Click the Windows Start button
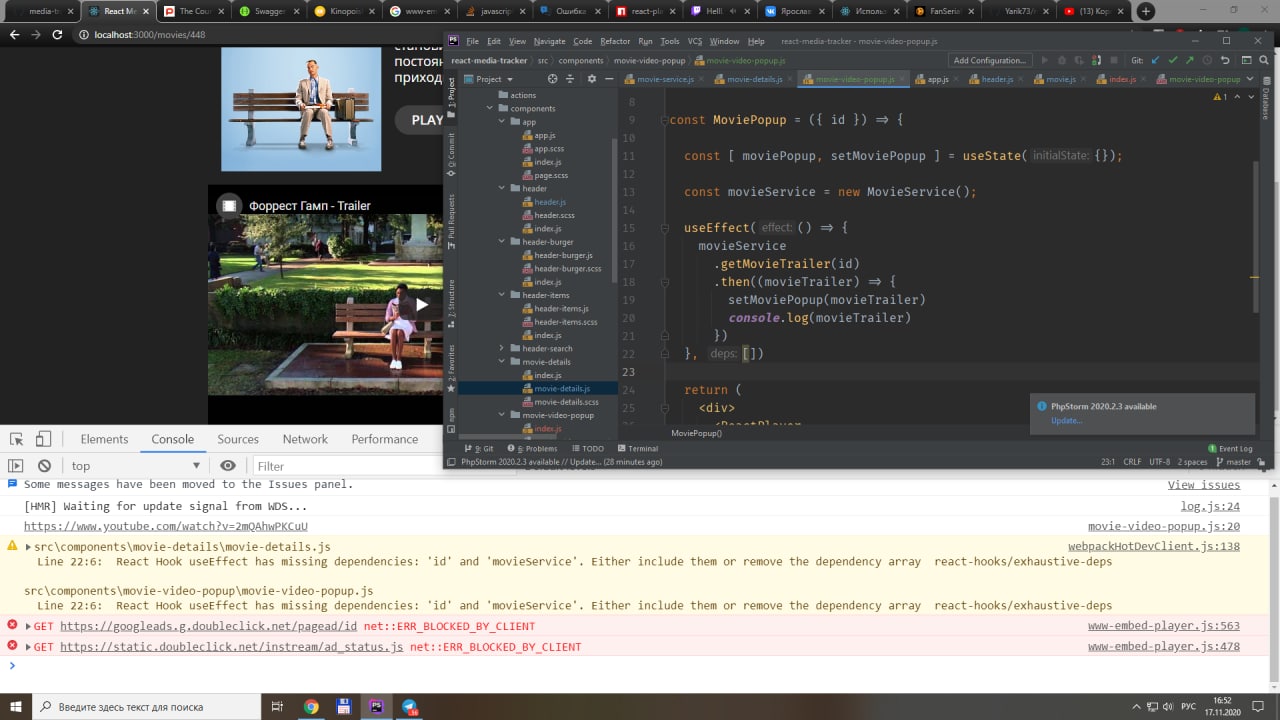The width and height of the screenshot is (1280, 720). [x=15, y=707]
